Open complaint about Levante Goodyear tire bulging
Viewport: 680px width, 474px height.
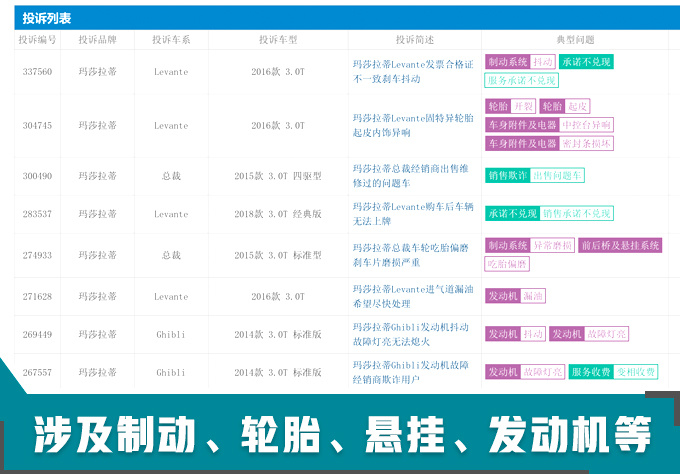point(413,125)
